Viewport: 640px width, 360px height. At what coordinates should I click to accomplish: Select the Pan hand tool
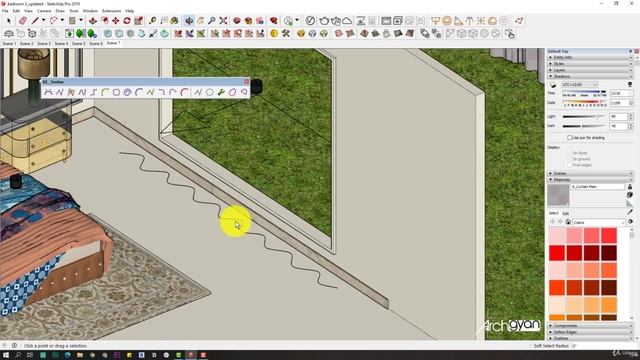(x=200, y=20)
